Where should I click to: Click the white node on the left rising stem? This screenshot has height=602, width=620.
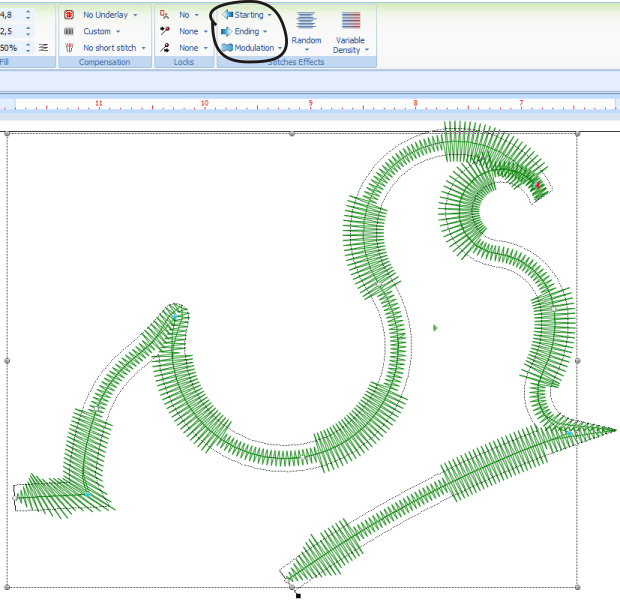point(96,409)
